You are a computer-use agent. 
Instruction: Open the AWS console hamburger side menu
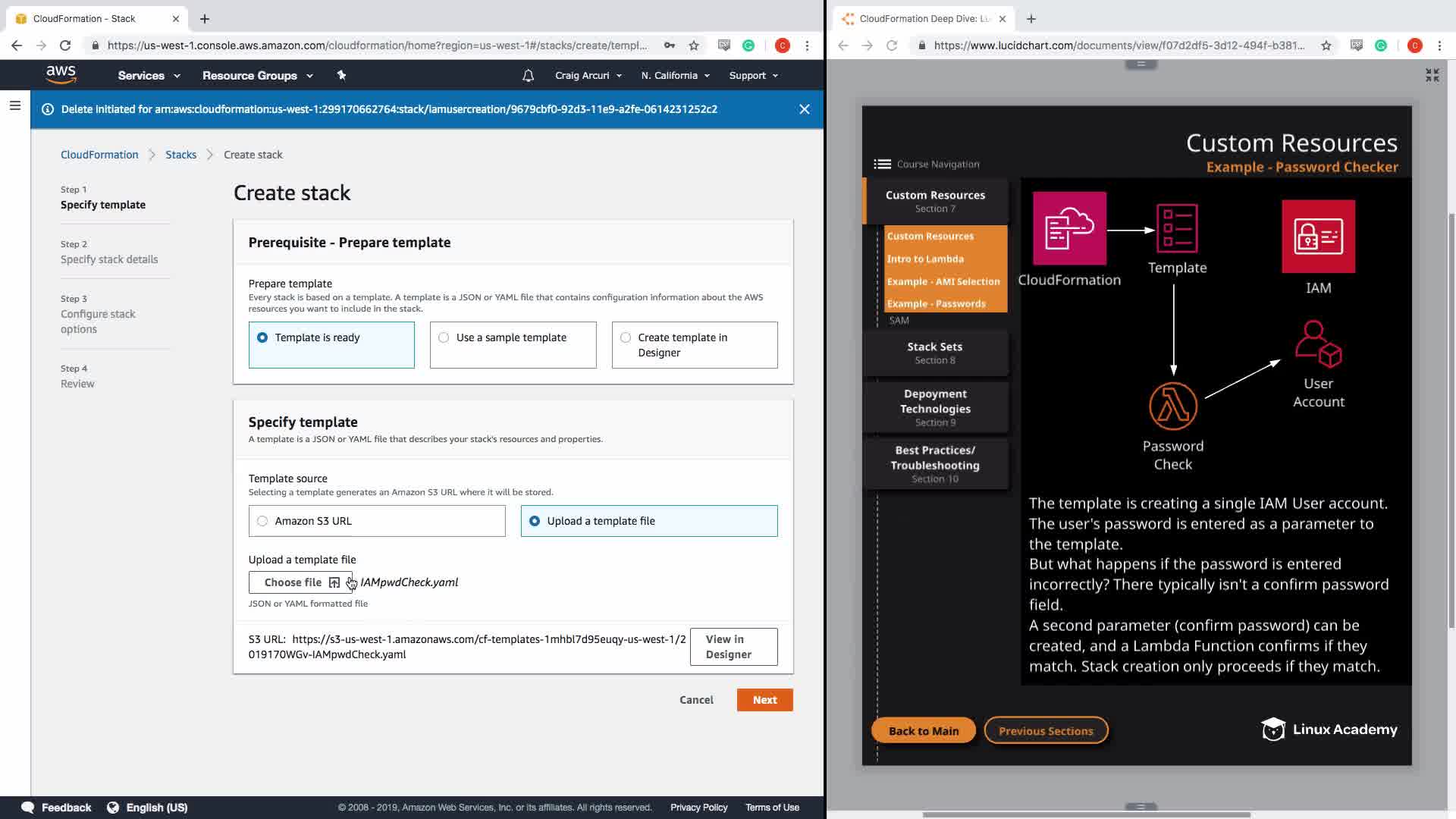(14, 106)
